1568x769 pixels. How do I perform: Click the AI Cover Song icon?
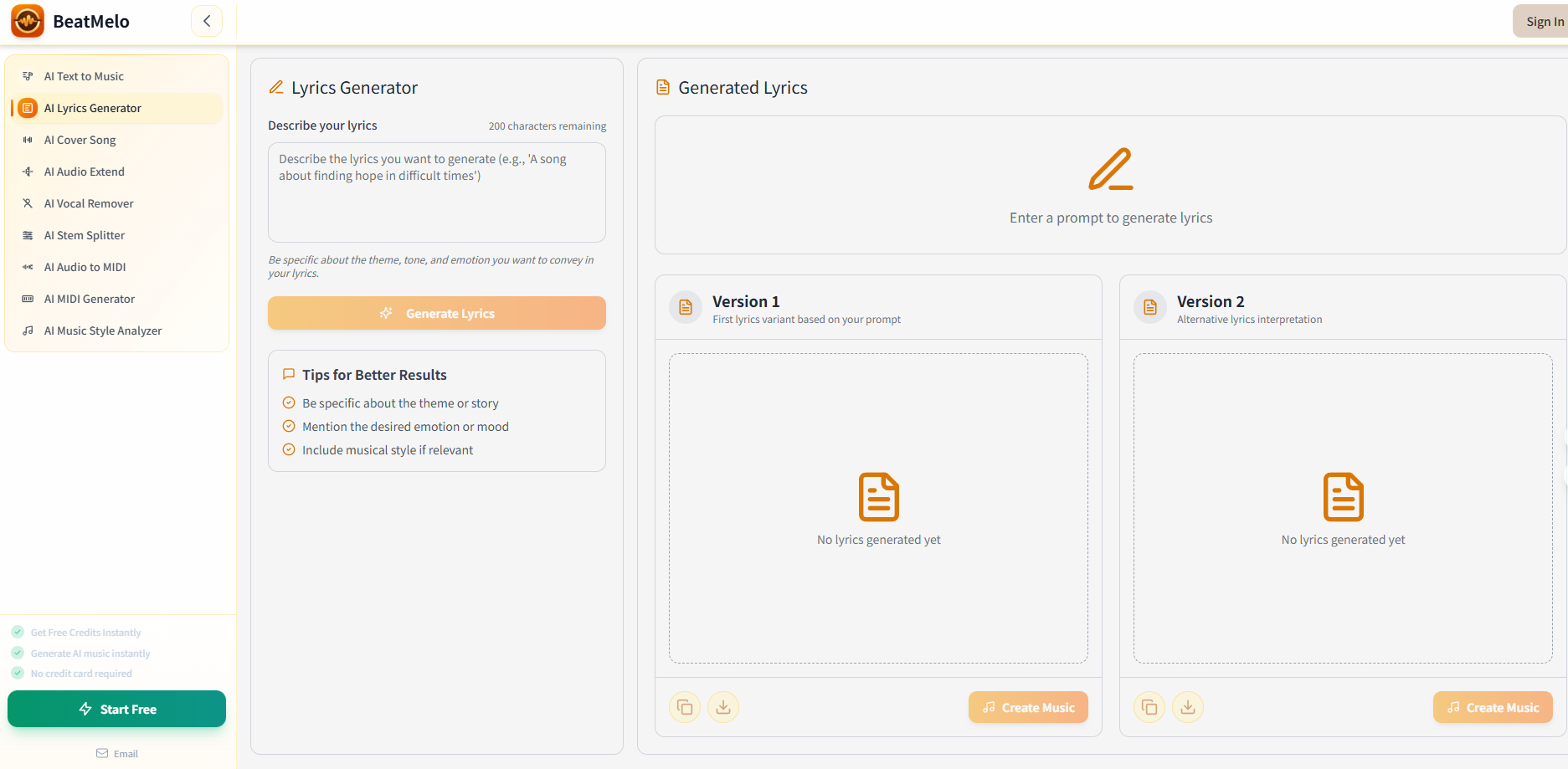pos(28,140)
